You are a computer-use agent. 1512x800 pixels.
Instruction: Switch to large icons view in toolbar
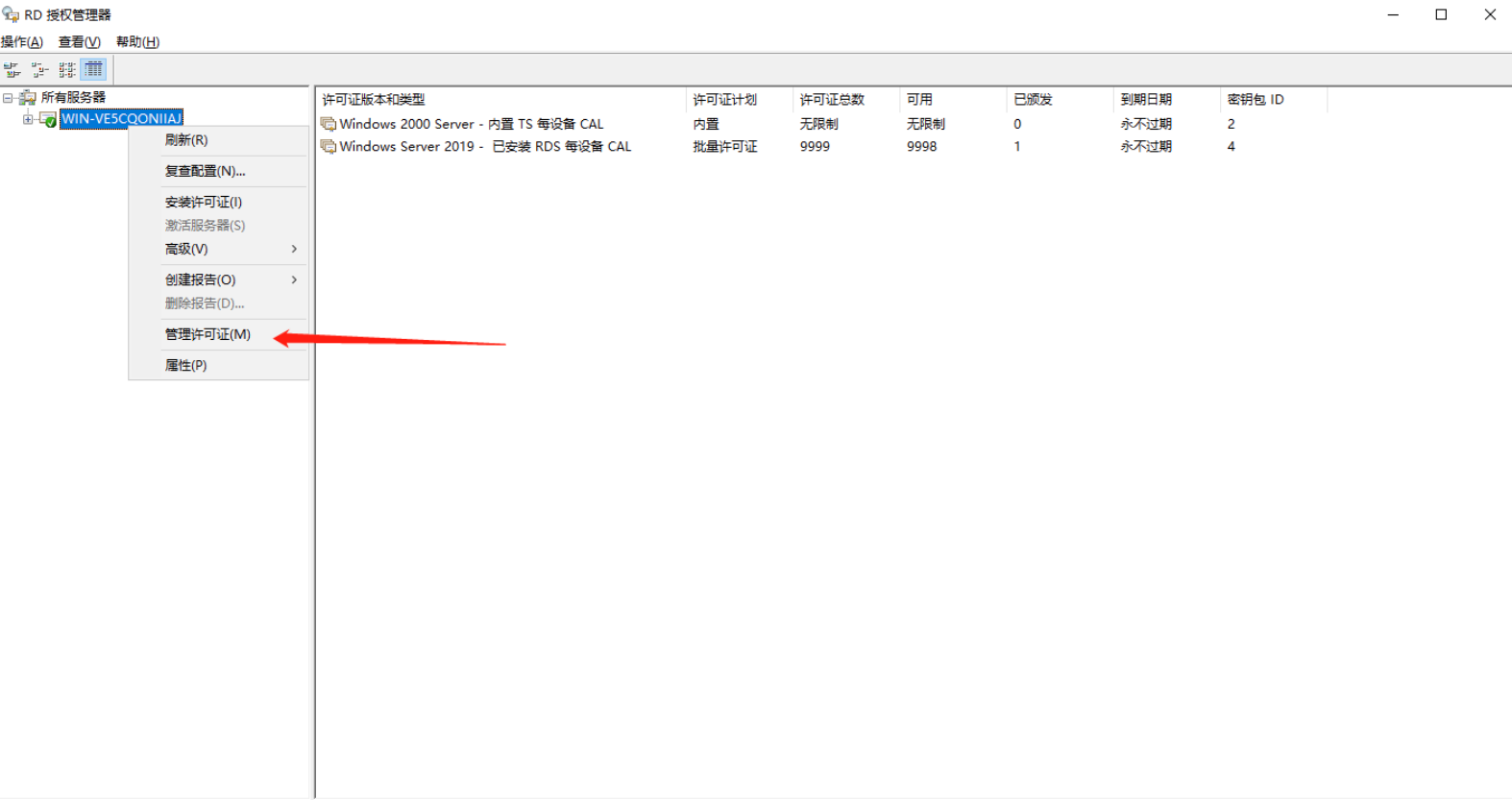[12, 70]
